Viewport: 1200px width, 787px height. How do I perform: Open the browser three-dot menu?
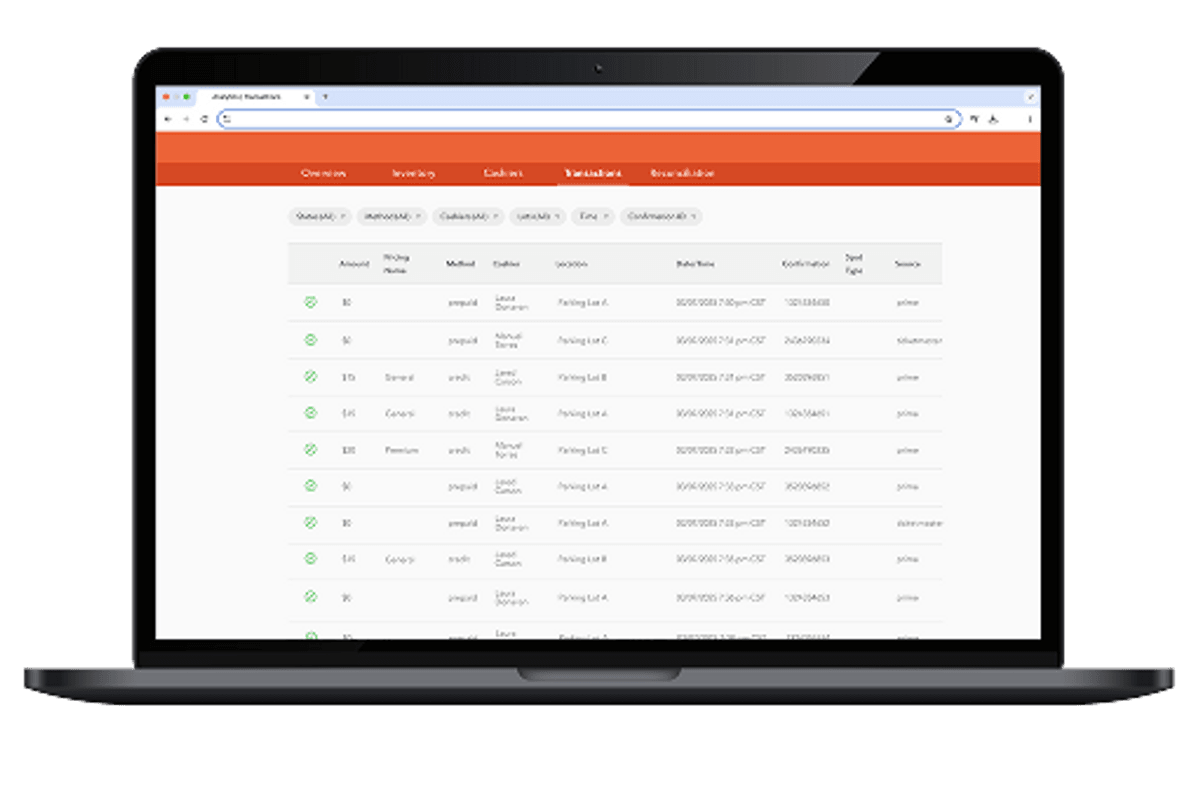coord(1029,119)
